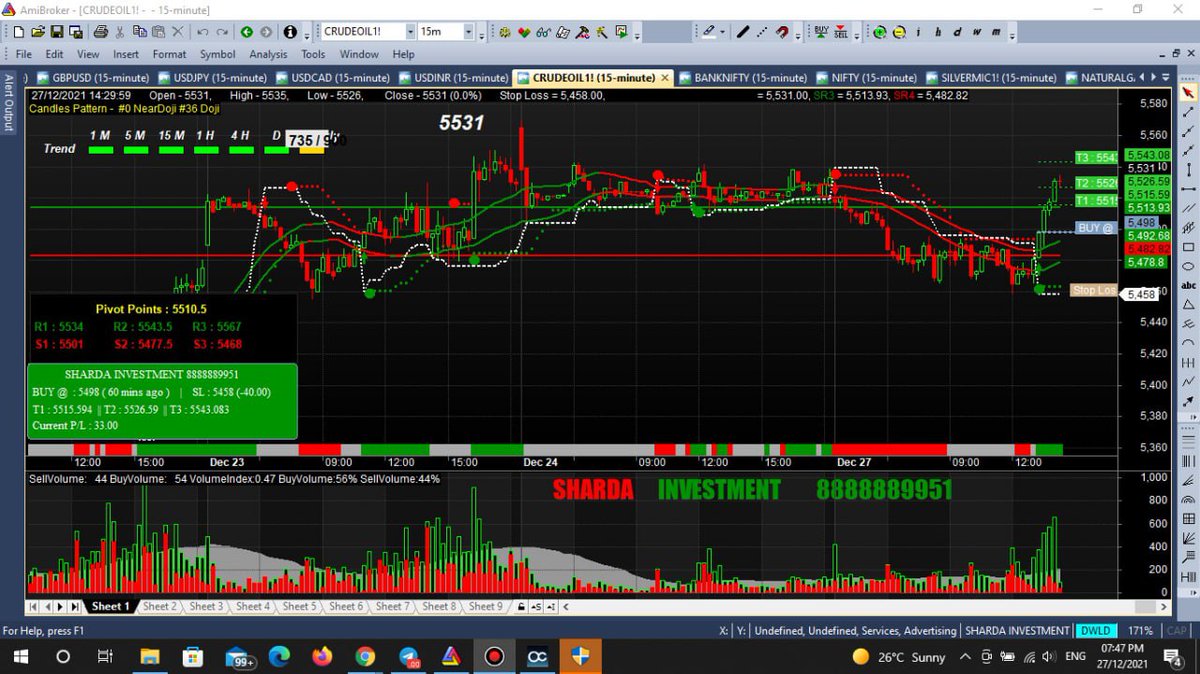The image size is (1200, 674).
Task: Click the SELL order icon
Action: pyautogui.click(x=841, y=32)
